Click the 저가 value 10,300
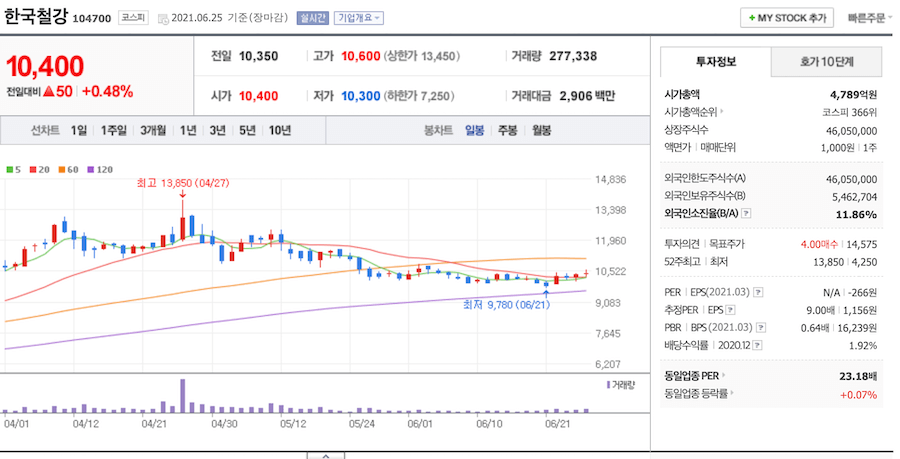 pyautogui.click(x=360, y=96)
